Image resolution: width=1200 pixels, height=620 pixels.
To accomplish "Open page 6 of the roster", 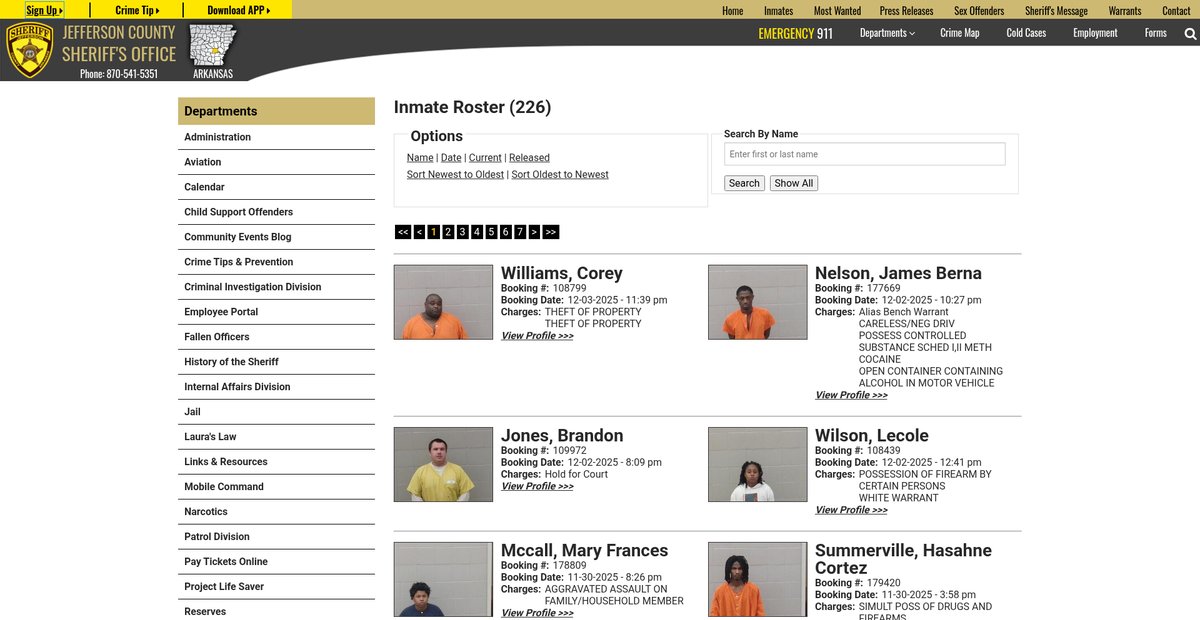I will pyautogui.click(x=506, y=232).
